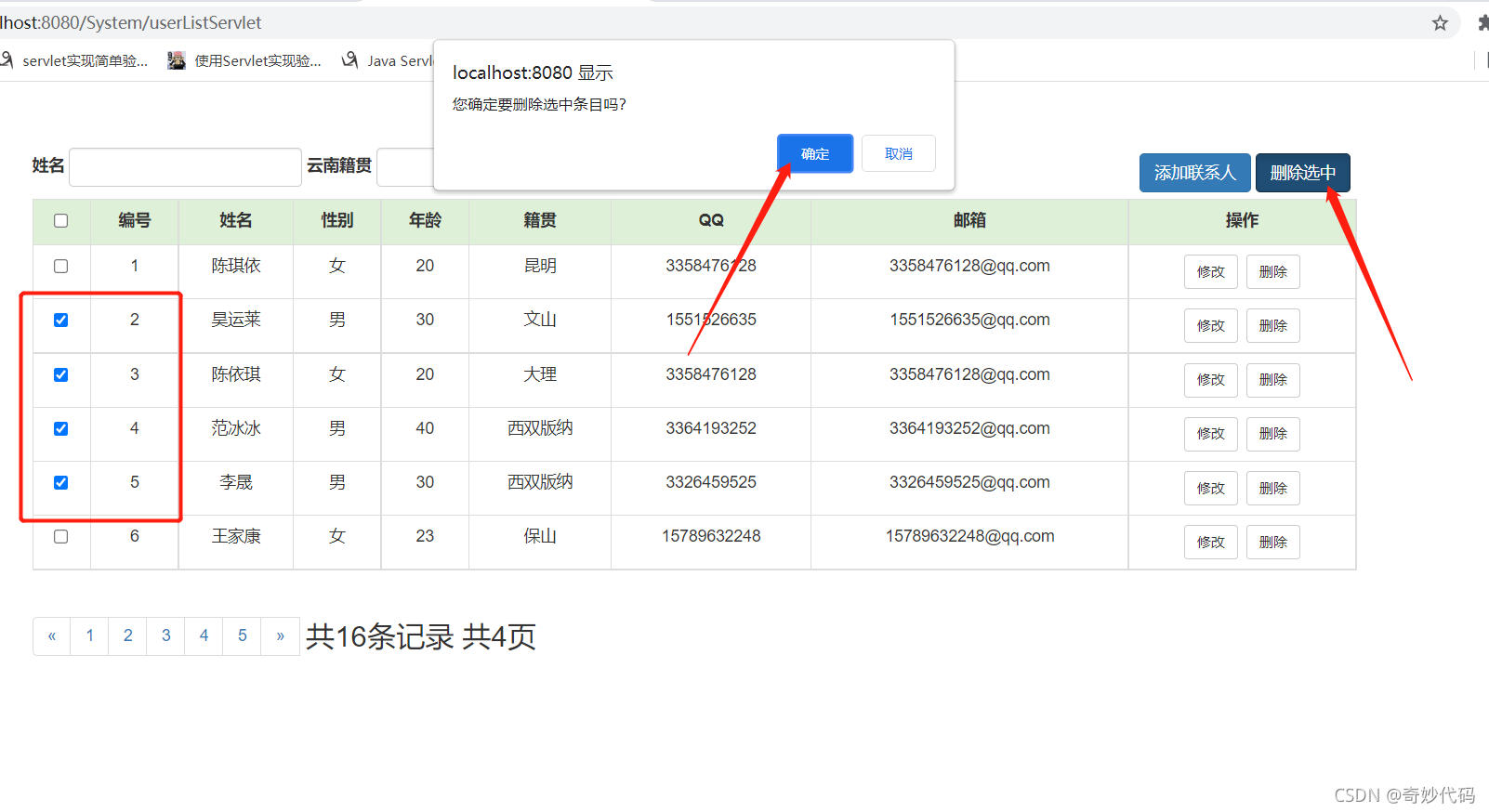Focus the 云南籍贯 search input field

(405, 167)
